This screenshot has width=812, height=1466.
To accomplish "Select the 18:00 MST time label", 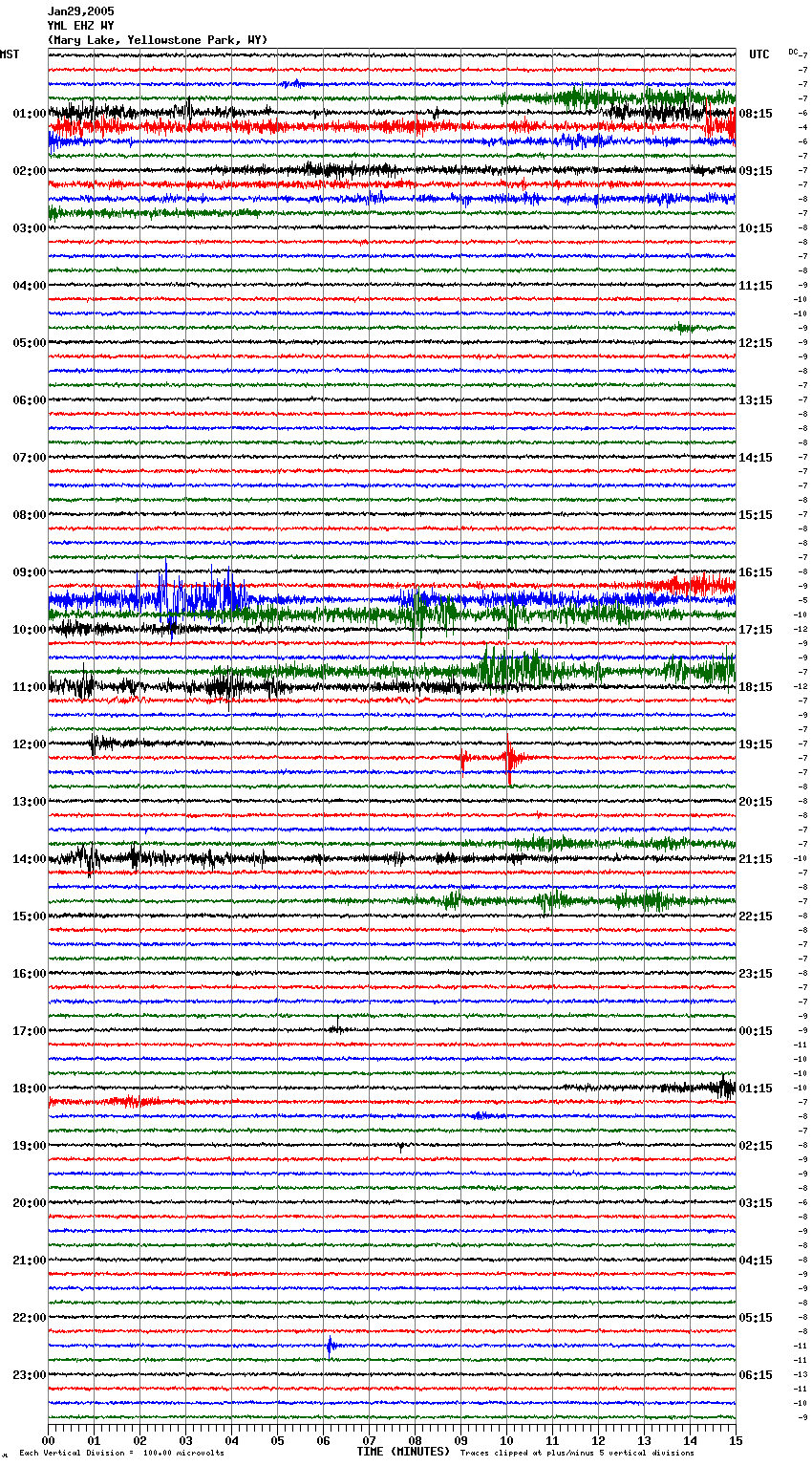I will click(30, 1089).
